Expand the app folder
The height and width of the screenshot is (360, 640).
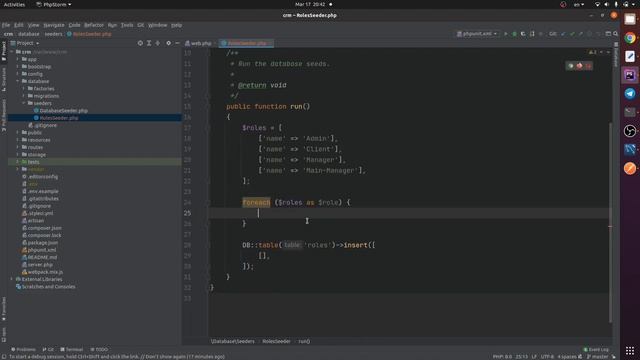18,59
